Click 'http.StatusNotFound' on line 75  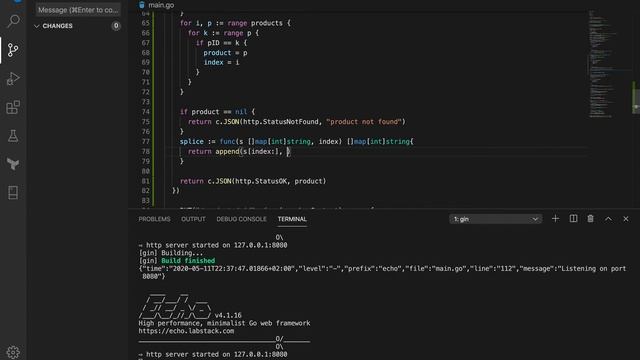pos(280,122)
